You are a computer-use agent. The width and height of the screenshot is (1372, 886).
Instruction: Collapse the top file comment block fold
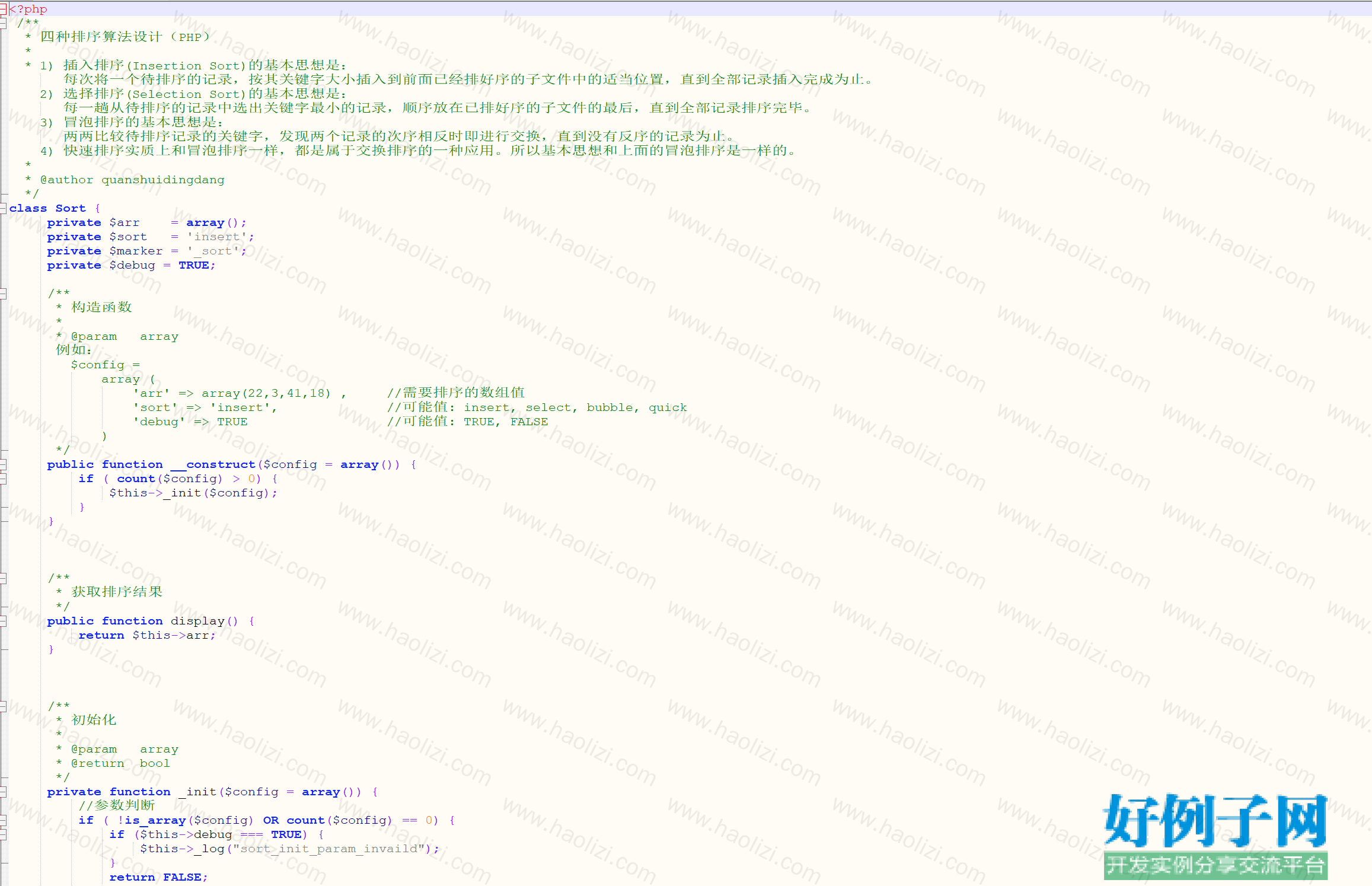click(3, 23)
